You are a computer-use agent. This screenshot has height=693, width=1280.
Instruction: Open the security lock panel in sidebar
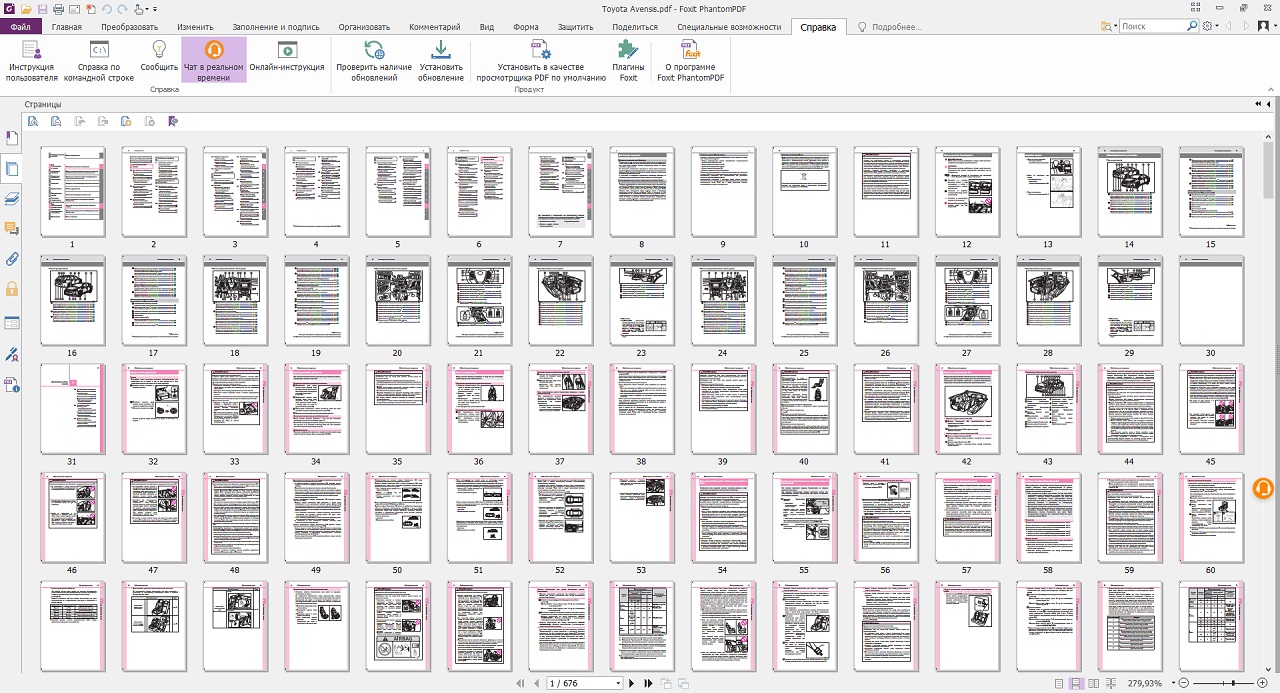click(x=12, y=290)
